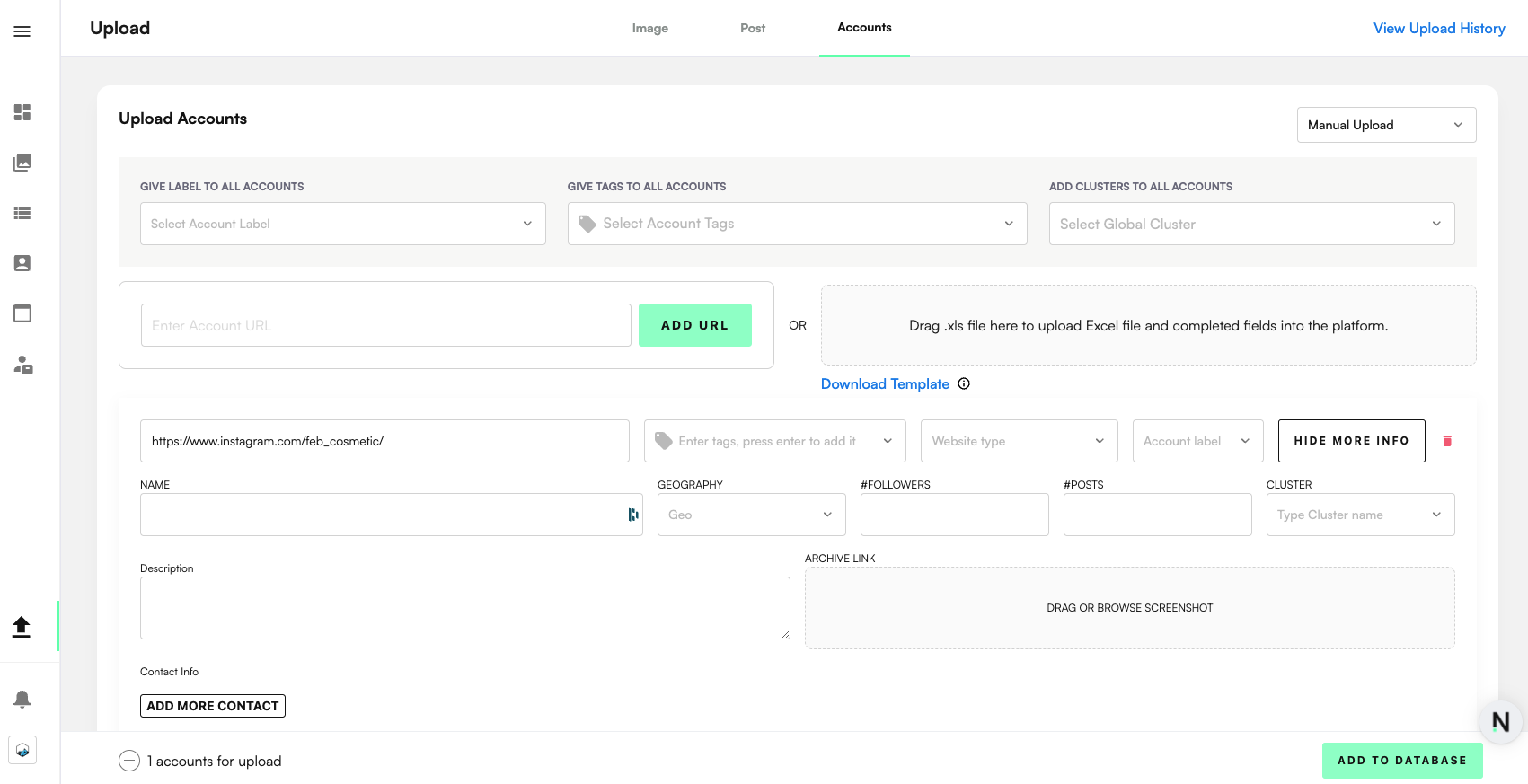Open the dashboard from the sidebar

coord(22,112)
